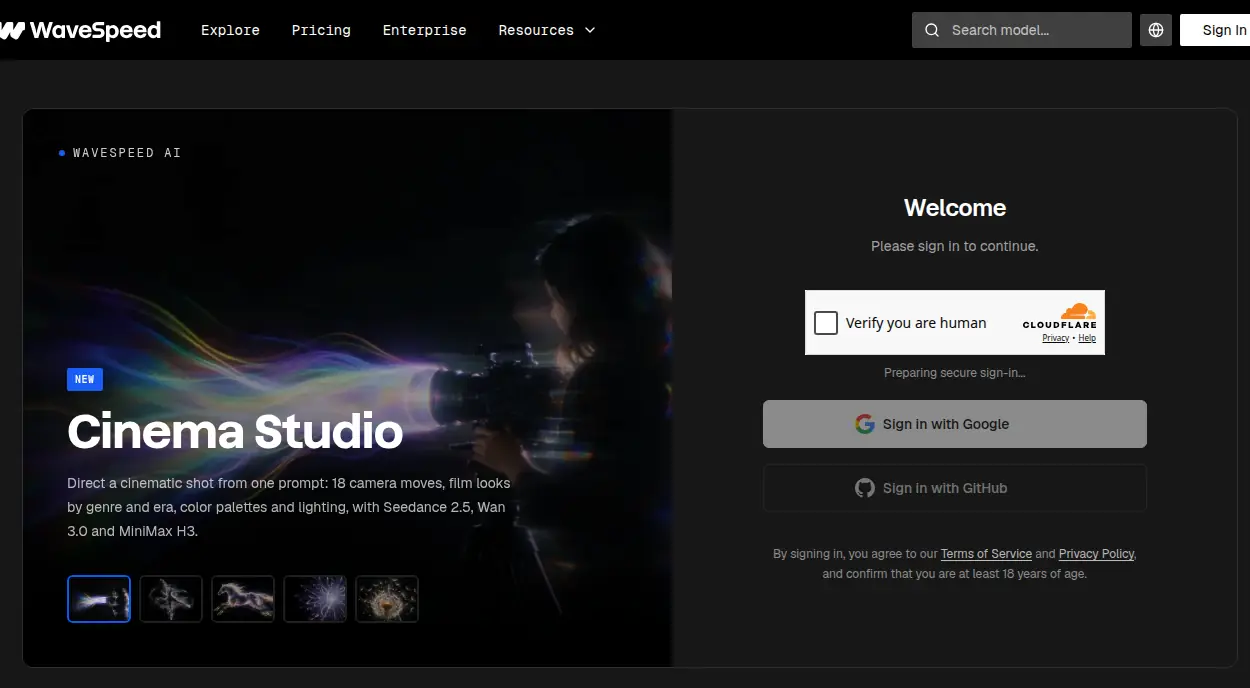This screenshot has height=688, width=1250.
Task: Click the Sign In button
Action: [x=1215, y=30]
